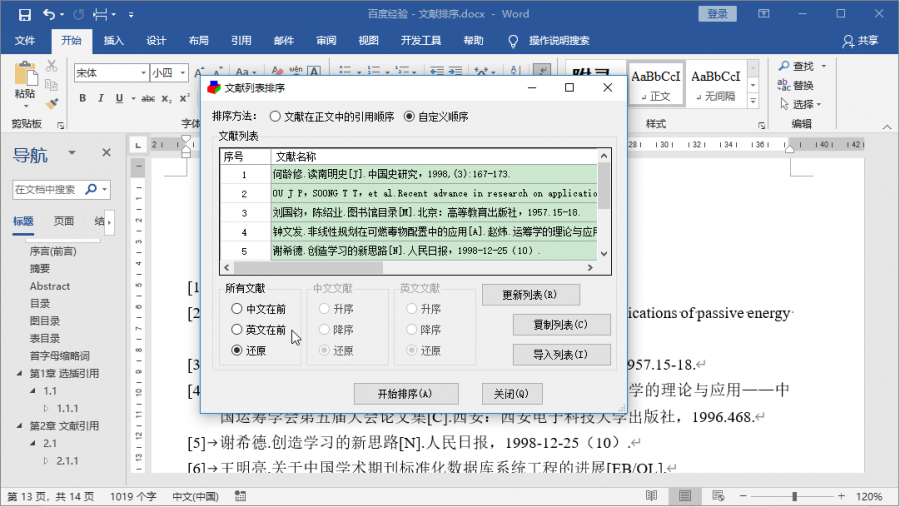Switch to Web Layout view in status bar
The image size is (900, 507).
coord(717,496)
